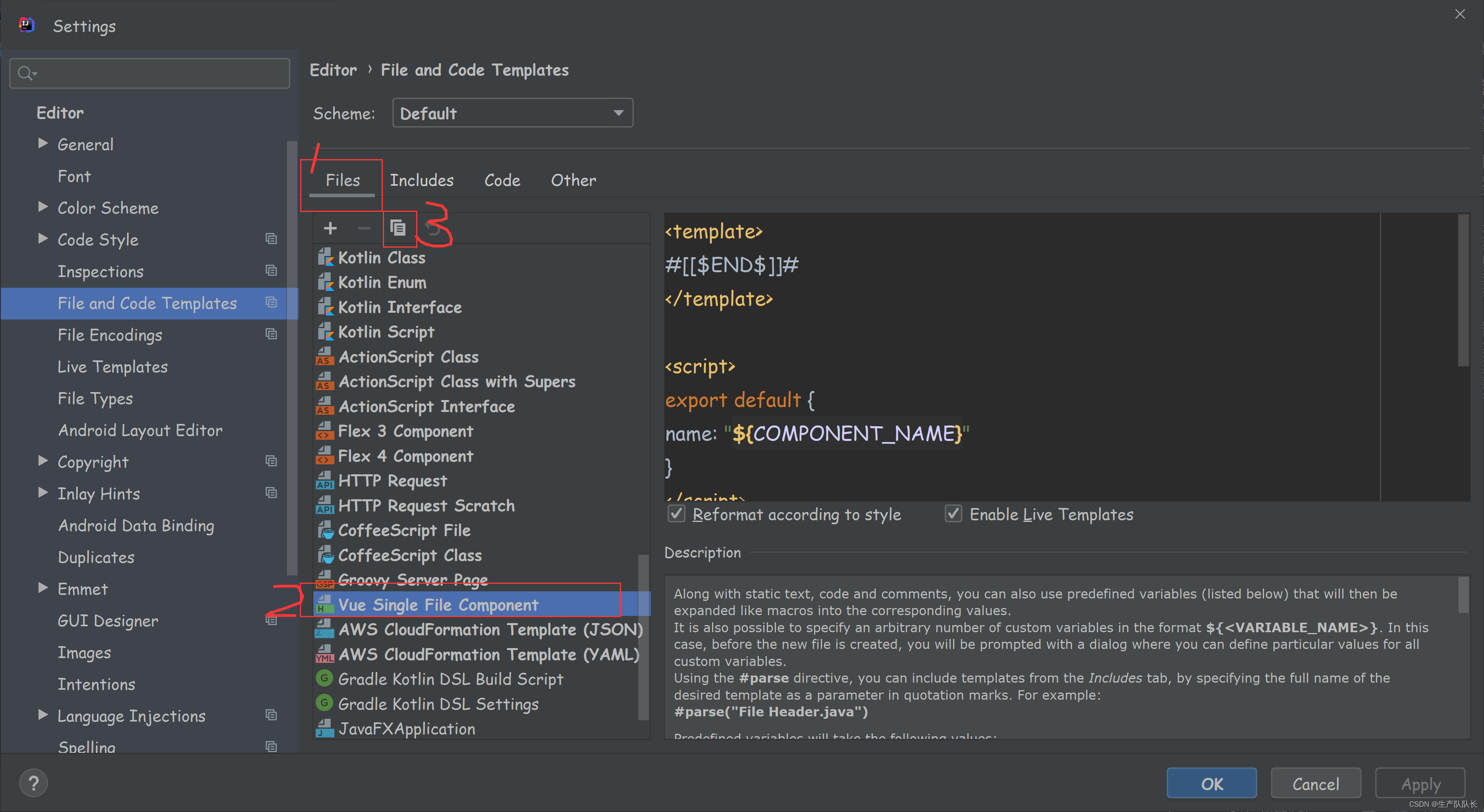Select the Includes tab
Screen dimensions: 1484x812
pos(421,181)
